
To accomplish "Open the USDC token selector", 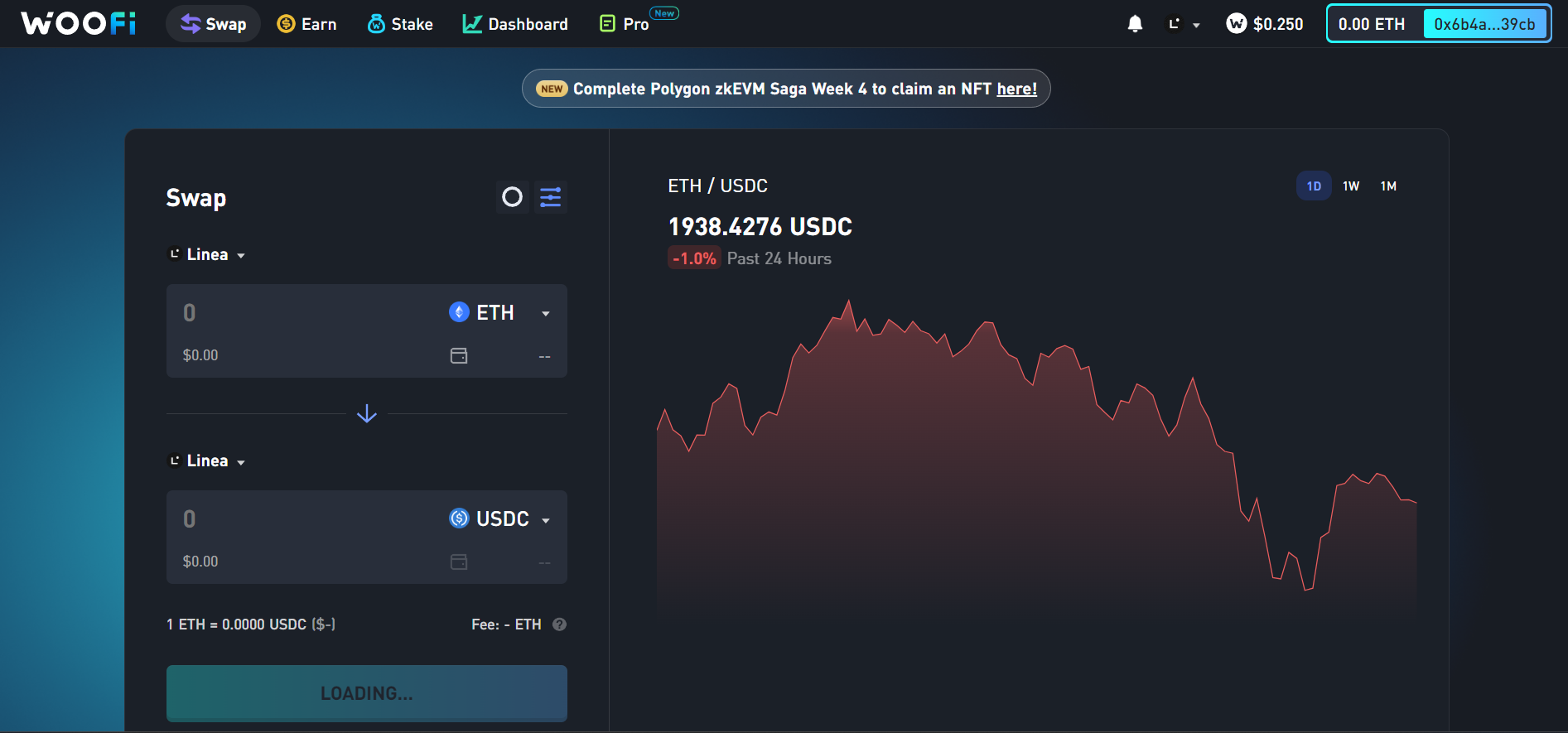I will coord(500,518).
